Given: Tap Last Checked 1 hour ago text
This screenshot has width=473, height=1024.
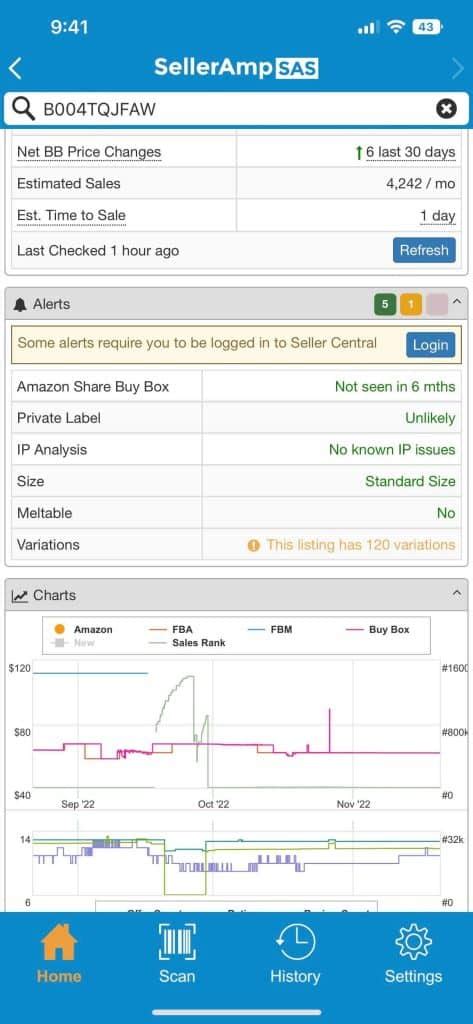Looking at the screenshot, I should 98,251.
